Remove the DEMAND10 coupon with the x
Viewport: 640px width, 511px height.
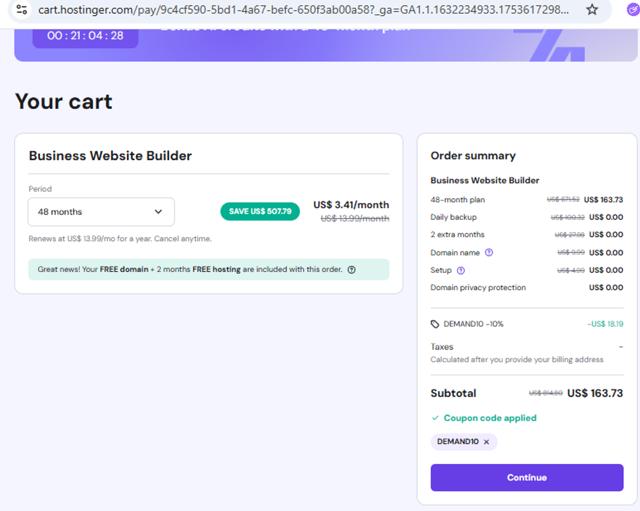[487, 442]
